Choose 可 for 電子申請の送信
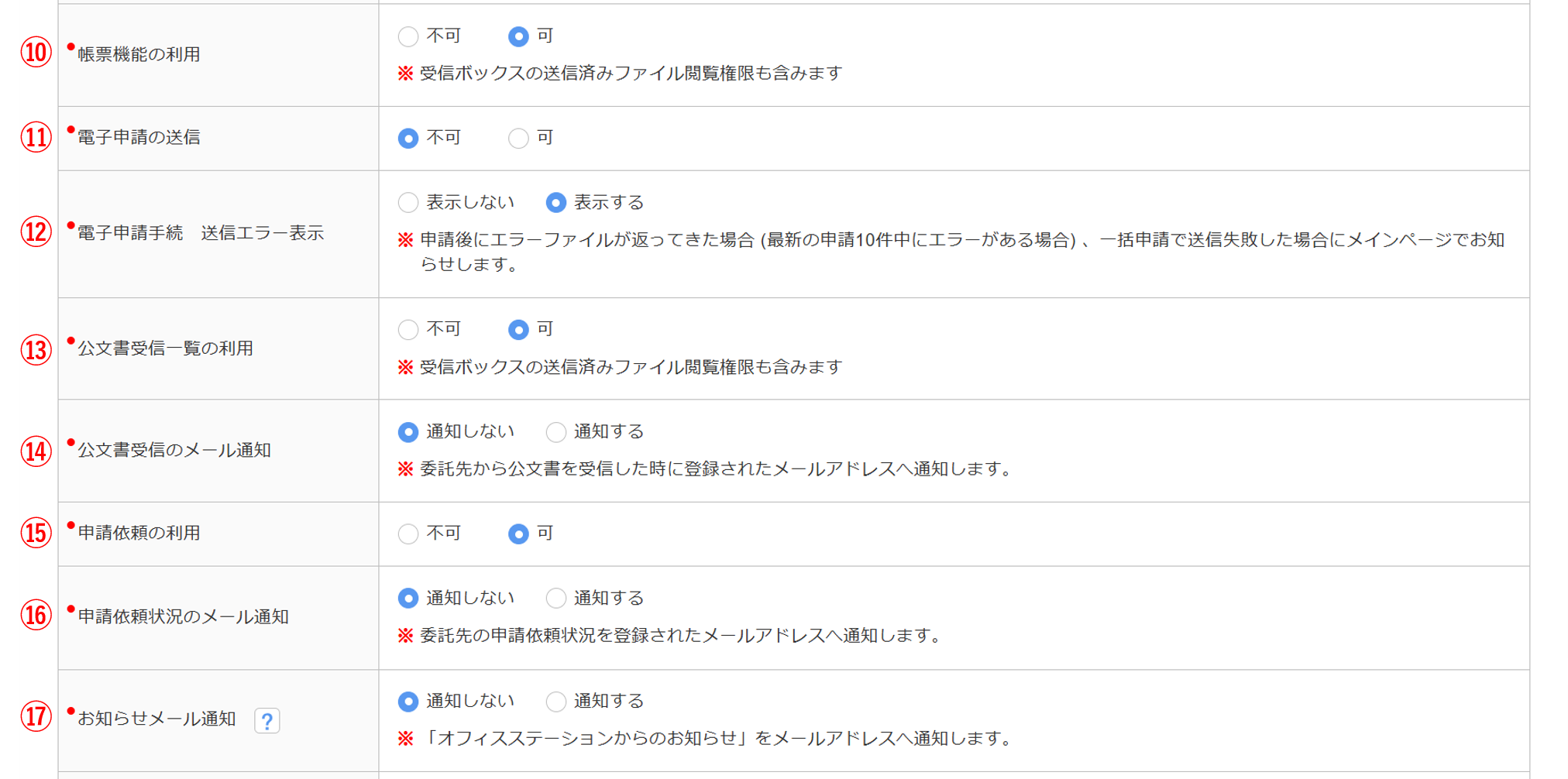Image resolution: width=1568 pixels, height=779 pixels. (x=518, y=139)
